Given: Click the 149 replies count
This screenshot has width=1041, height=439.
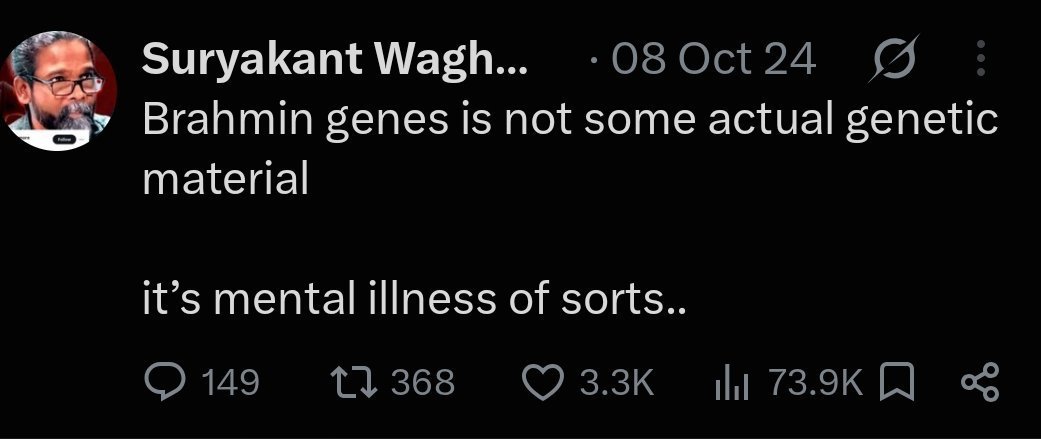Looking at the screenshot, I should pyautogui.click(x=230, y=383).
